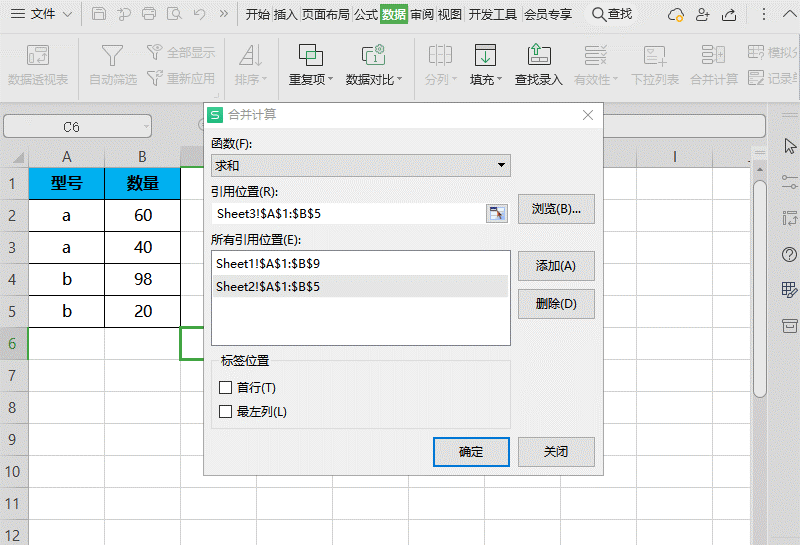Open the more options vertical dots

pos(763,14)
